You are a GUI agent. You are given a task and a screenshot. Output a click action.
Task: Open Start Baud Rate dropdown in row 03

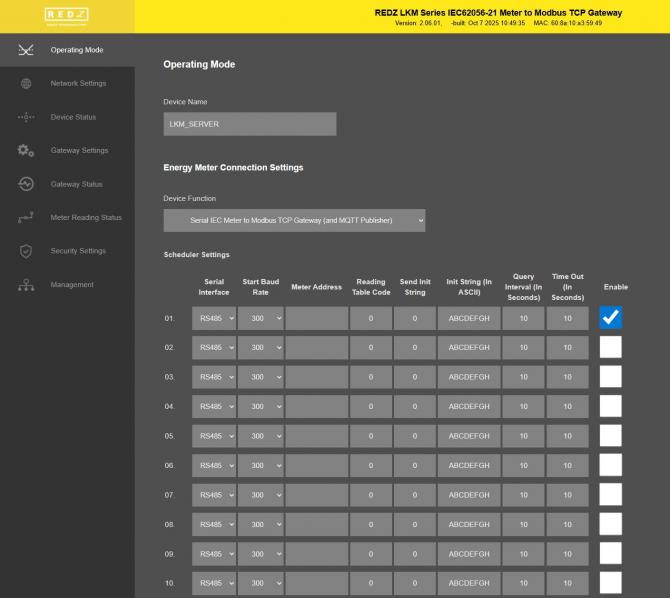261,377
